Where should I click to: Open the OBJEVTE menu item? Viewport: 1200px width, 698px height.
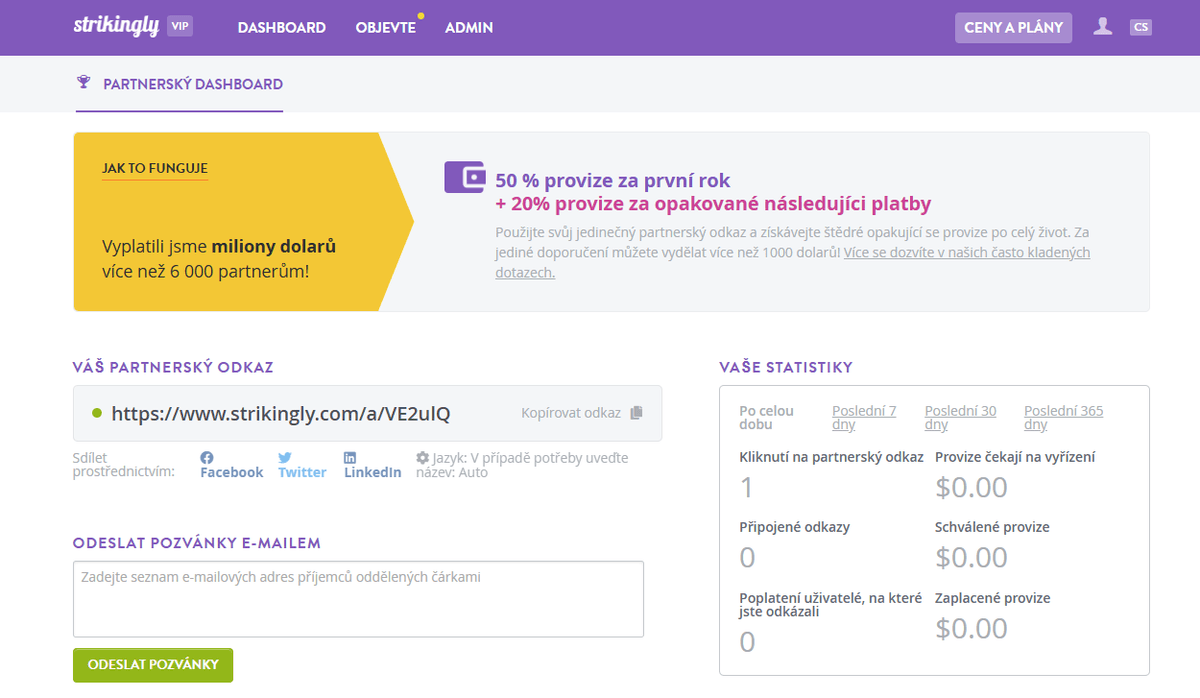click(x=385, y=28)
